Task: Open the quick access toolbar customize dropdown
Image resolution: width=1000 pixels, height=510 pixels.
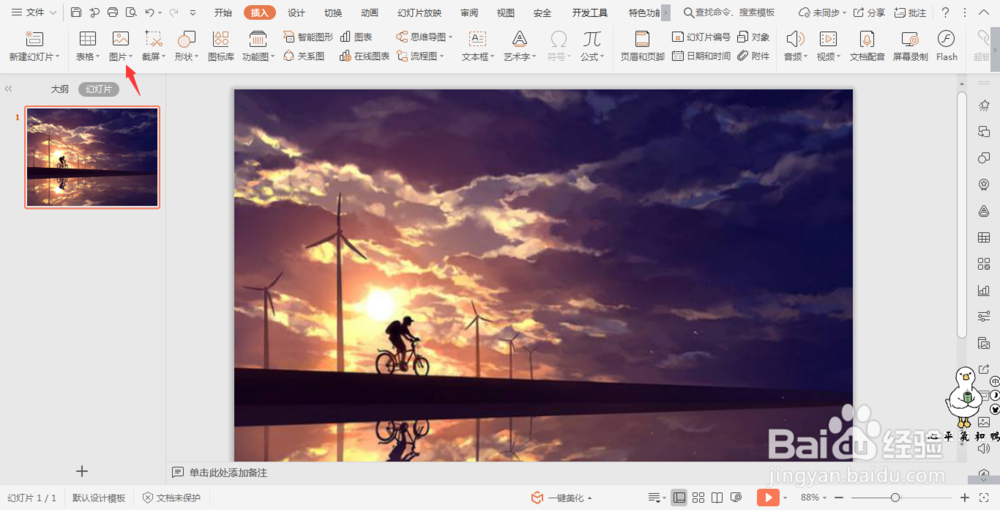Action: coord(193,12)
